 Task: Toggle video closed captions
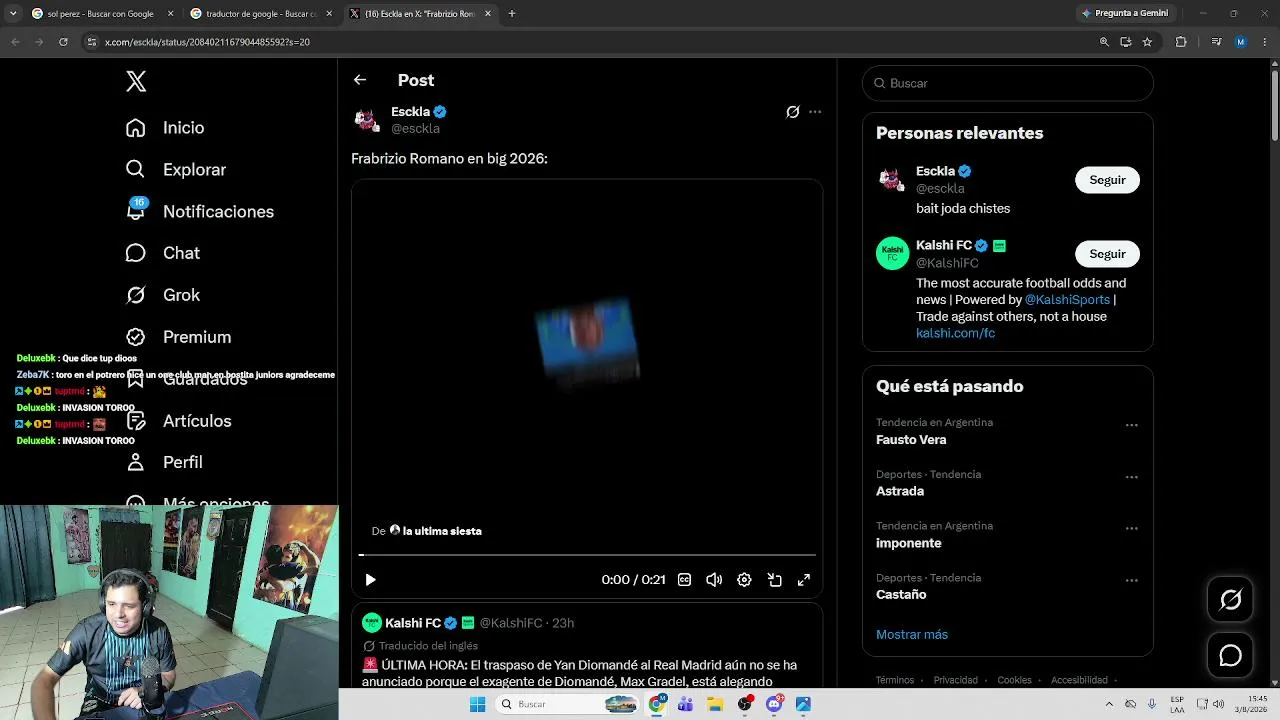click(684, 580)
